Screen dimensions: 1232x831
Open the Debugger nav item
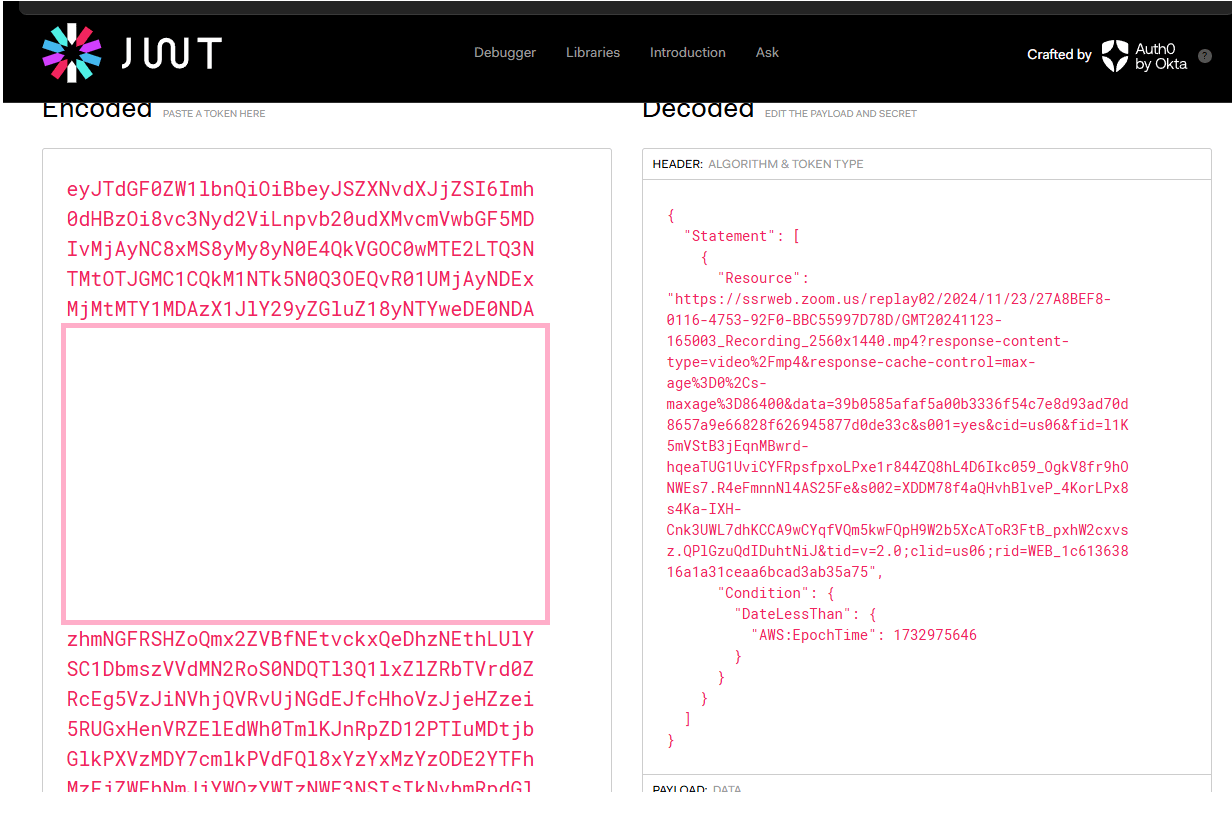pyautogui.click(x=504, y=53)
